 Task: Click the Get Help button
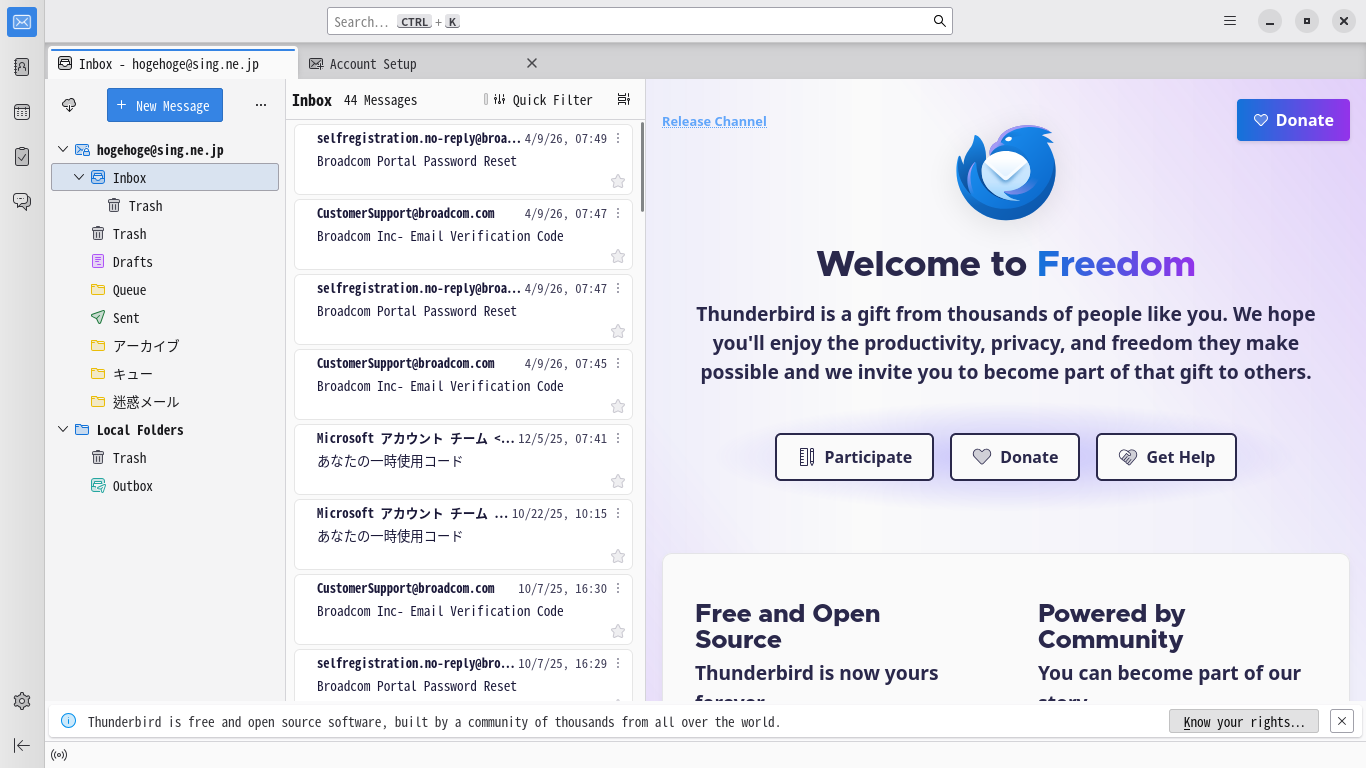tap(1166, 457)
